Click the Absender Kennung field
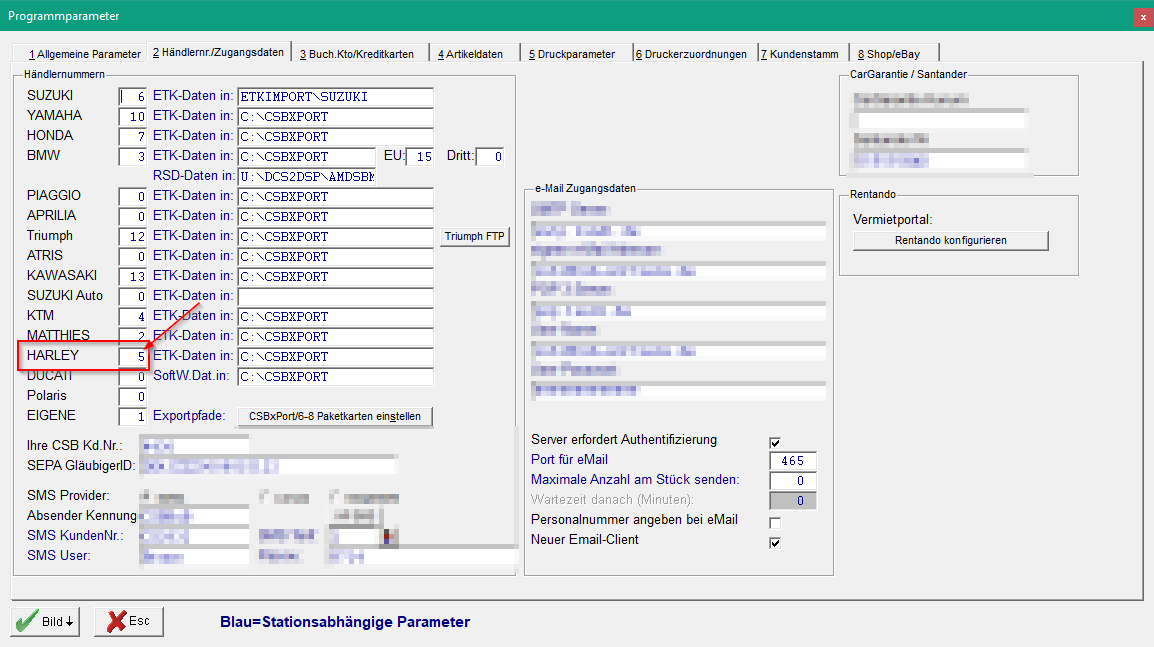1154x647 pixels. coord(194,516)
